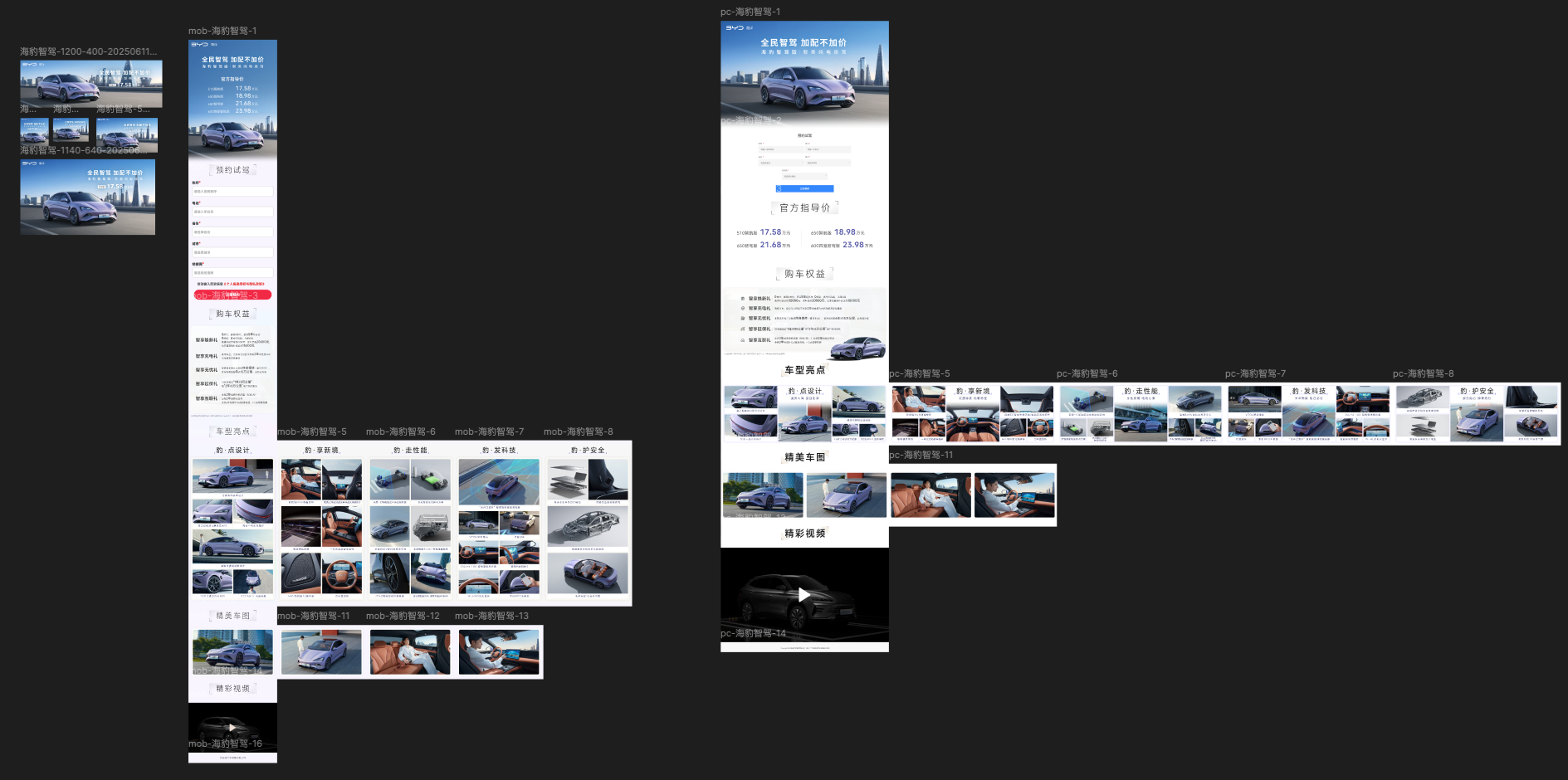Click the 18.98 price in pc frame

point(845,232)
